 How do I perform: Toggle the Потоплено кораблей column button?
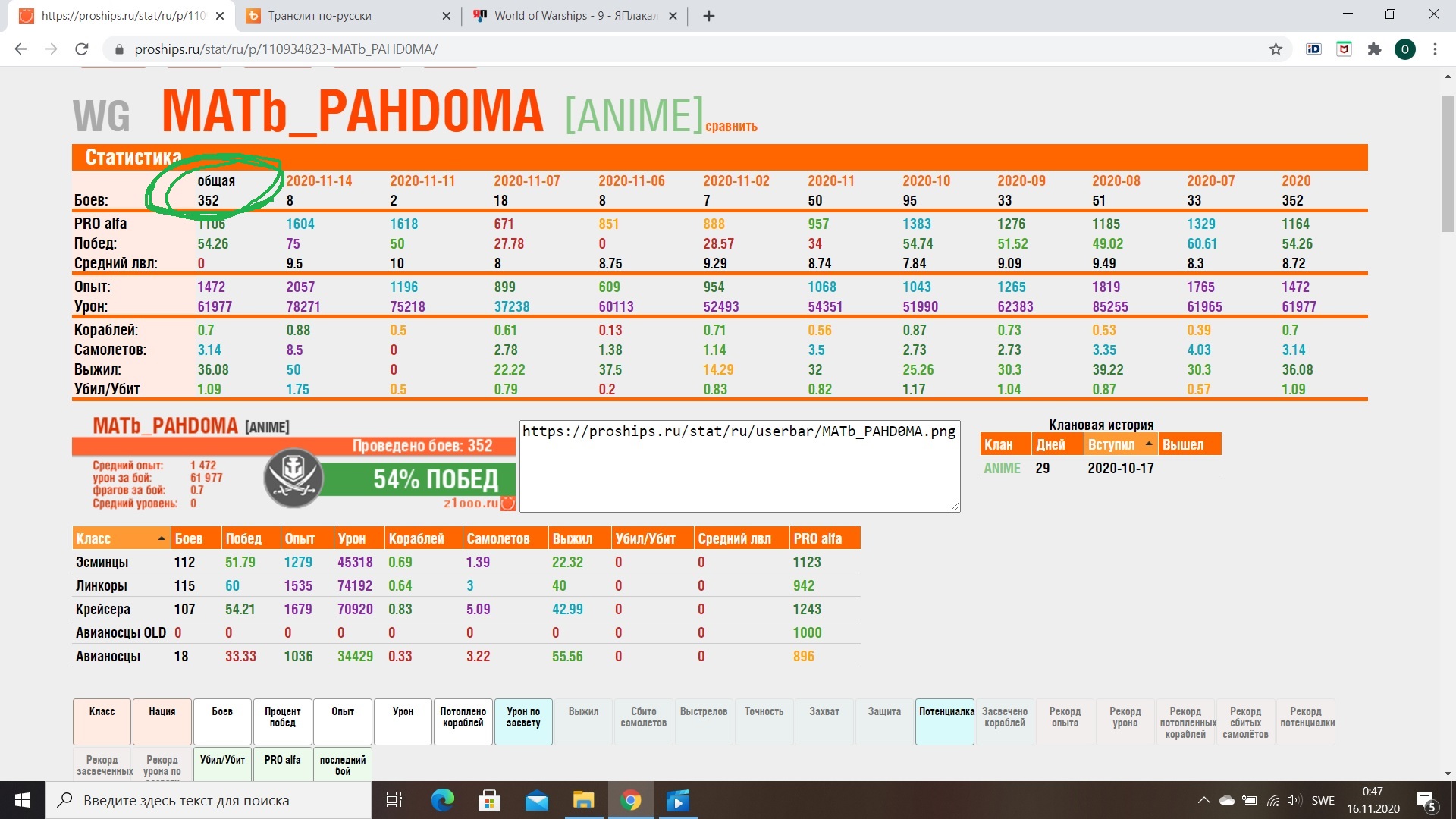pyautogui.click(x=463, y=722)
